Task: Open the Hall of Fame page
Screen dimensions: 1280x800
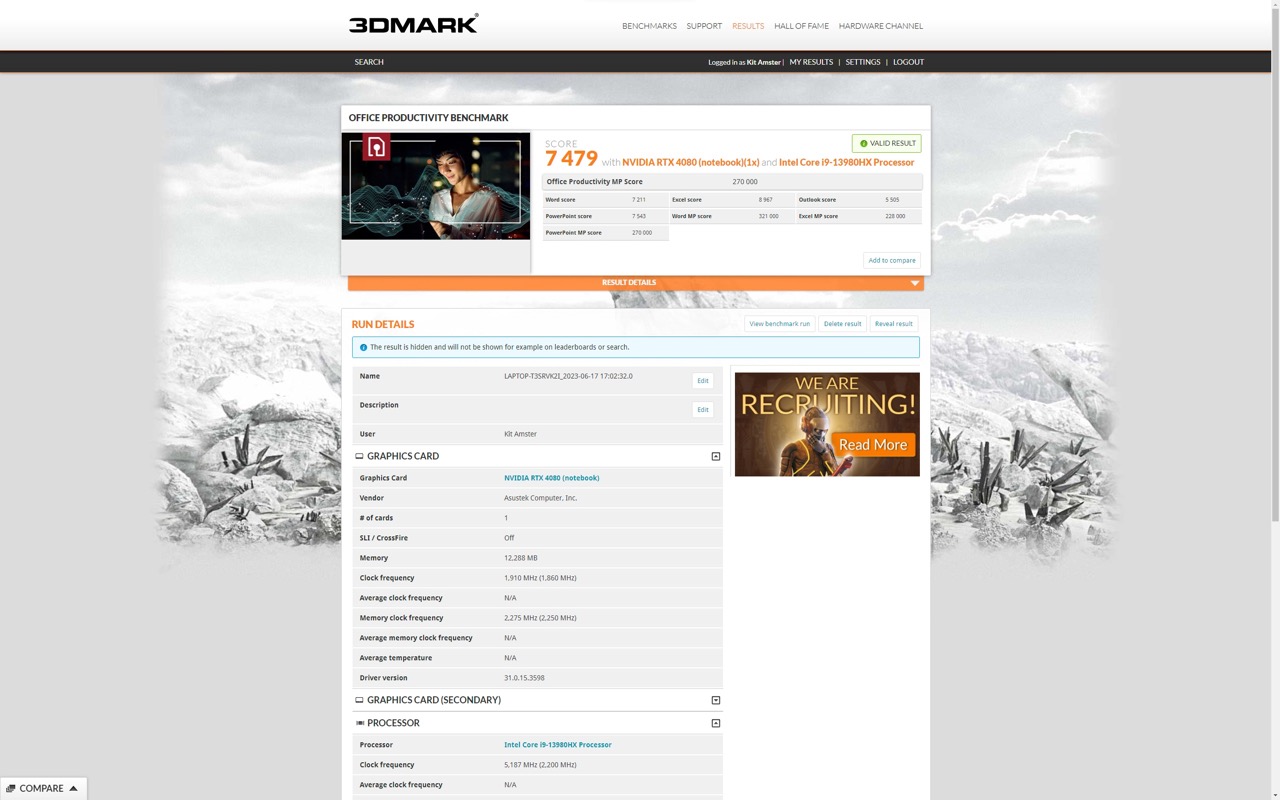Action: [x=801, y=26]
